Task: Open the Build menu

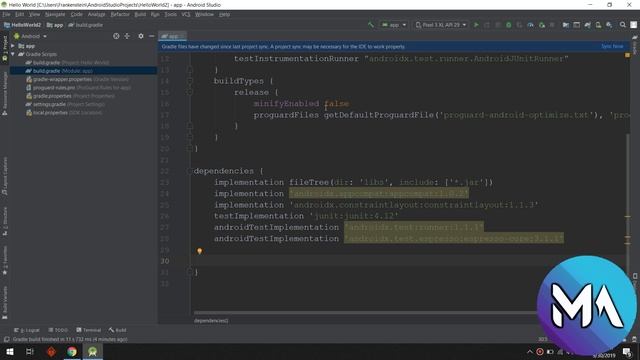Action: 140,14
